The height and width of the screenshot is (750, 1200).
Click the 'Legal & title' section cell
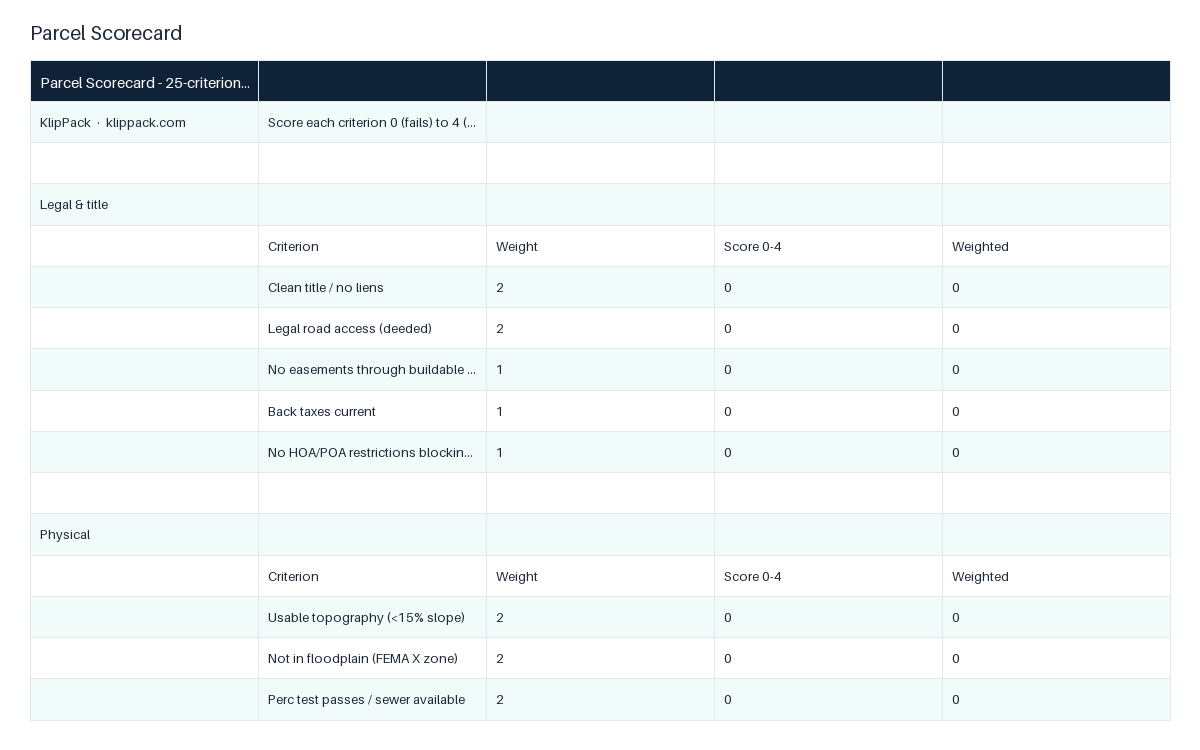(145, 204)
